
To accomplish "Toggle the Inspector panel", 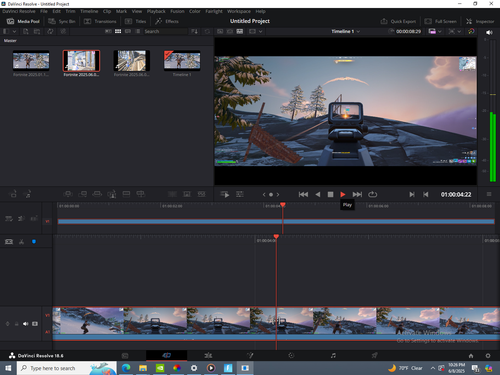I will tap(480, 21).
